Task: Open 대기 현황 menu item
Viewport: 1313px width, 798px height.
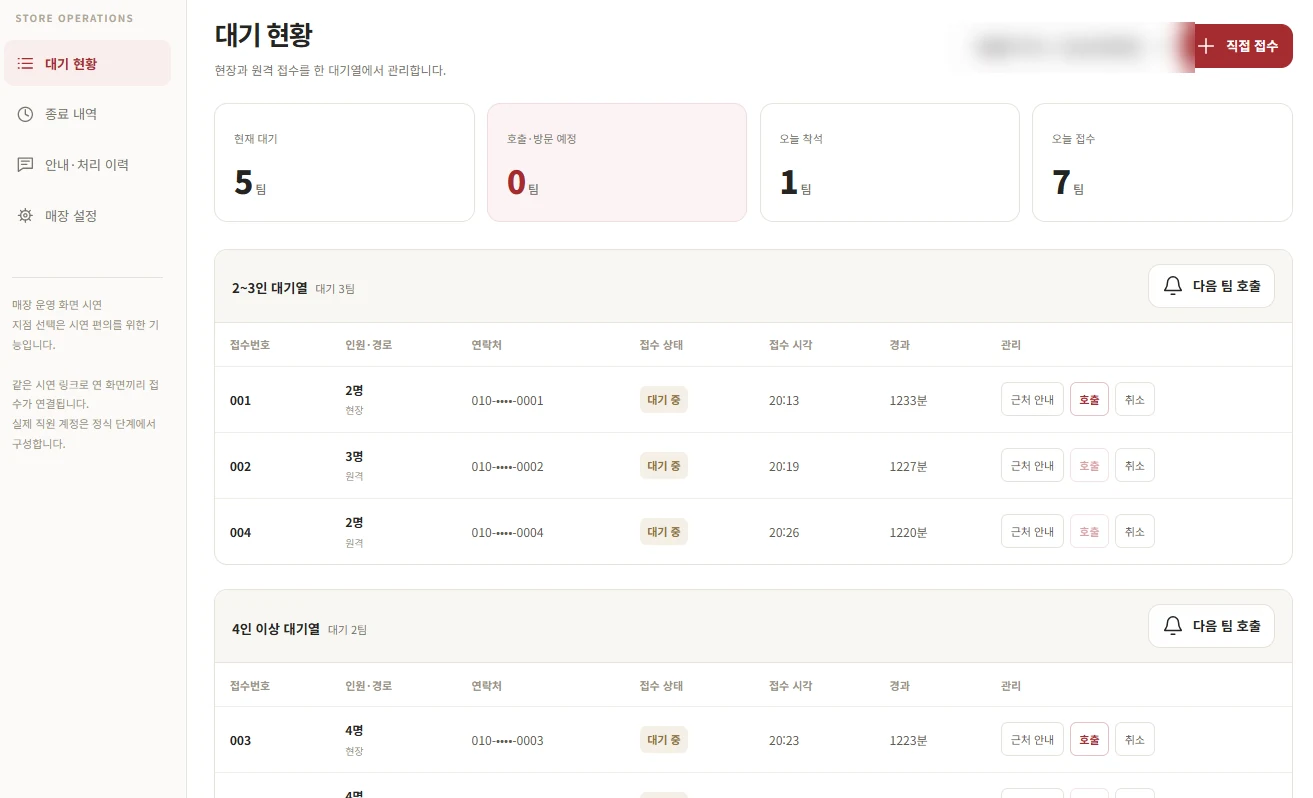Action: point(88,63)
